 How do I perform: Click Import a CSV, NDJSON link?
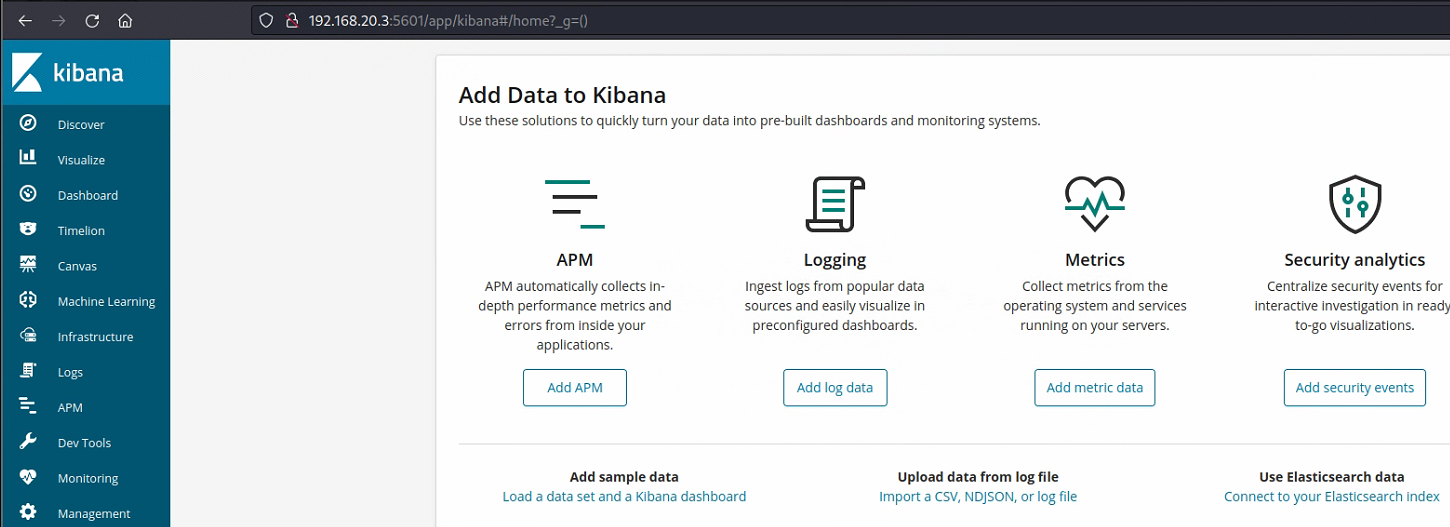click(977, 497)
